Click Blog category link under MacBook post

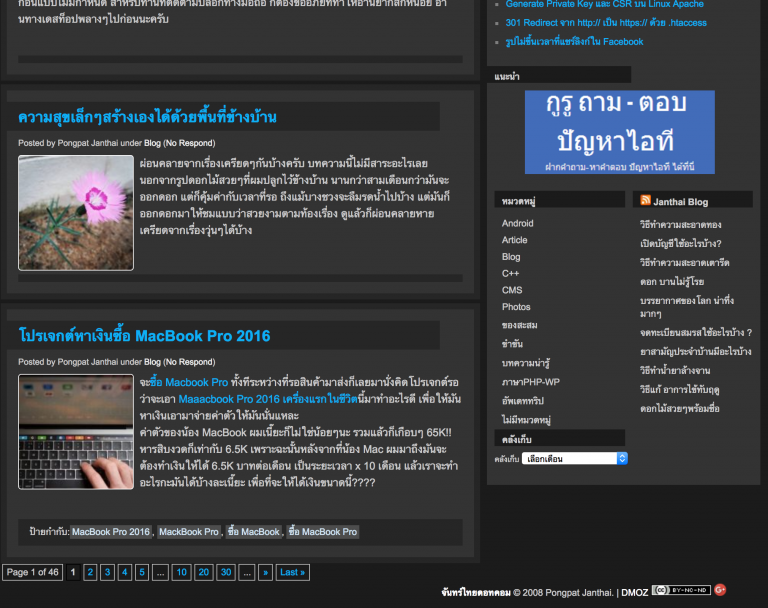(x=152, y=362)
